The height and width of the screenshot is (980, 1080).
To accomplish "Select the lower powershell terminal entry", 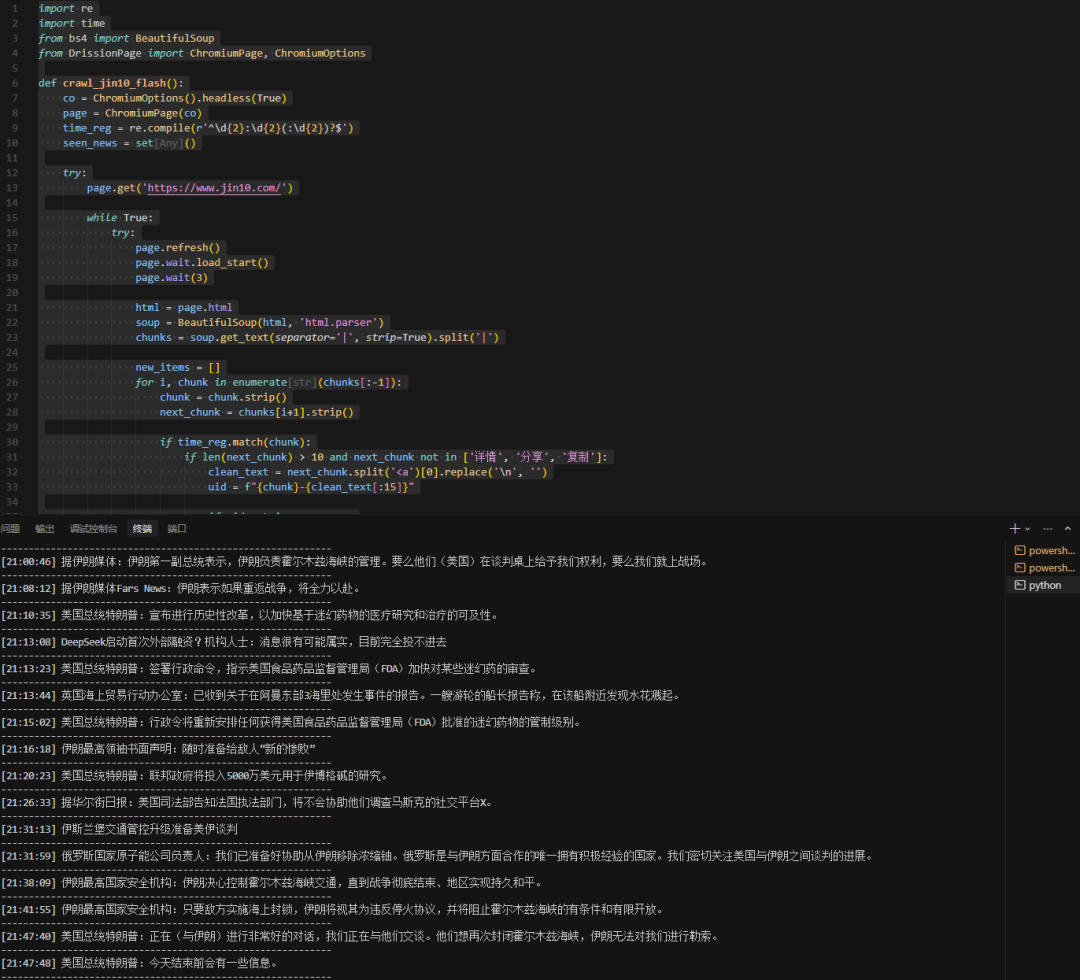I will [1045, 568].
